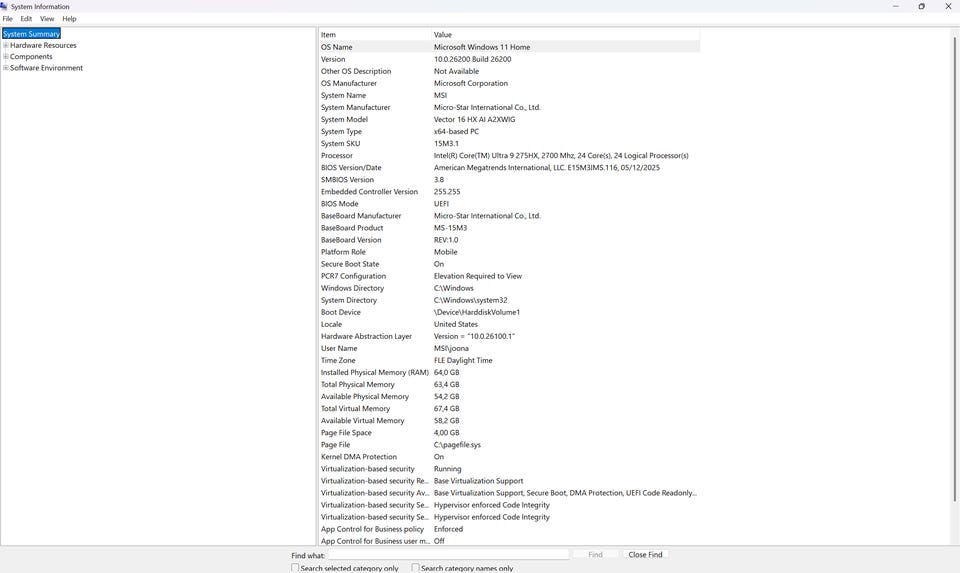Select the Total Physical Memory row

tap(509, 384)
